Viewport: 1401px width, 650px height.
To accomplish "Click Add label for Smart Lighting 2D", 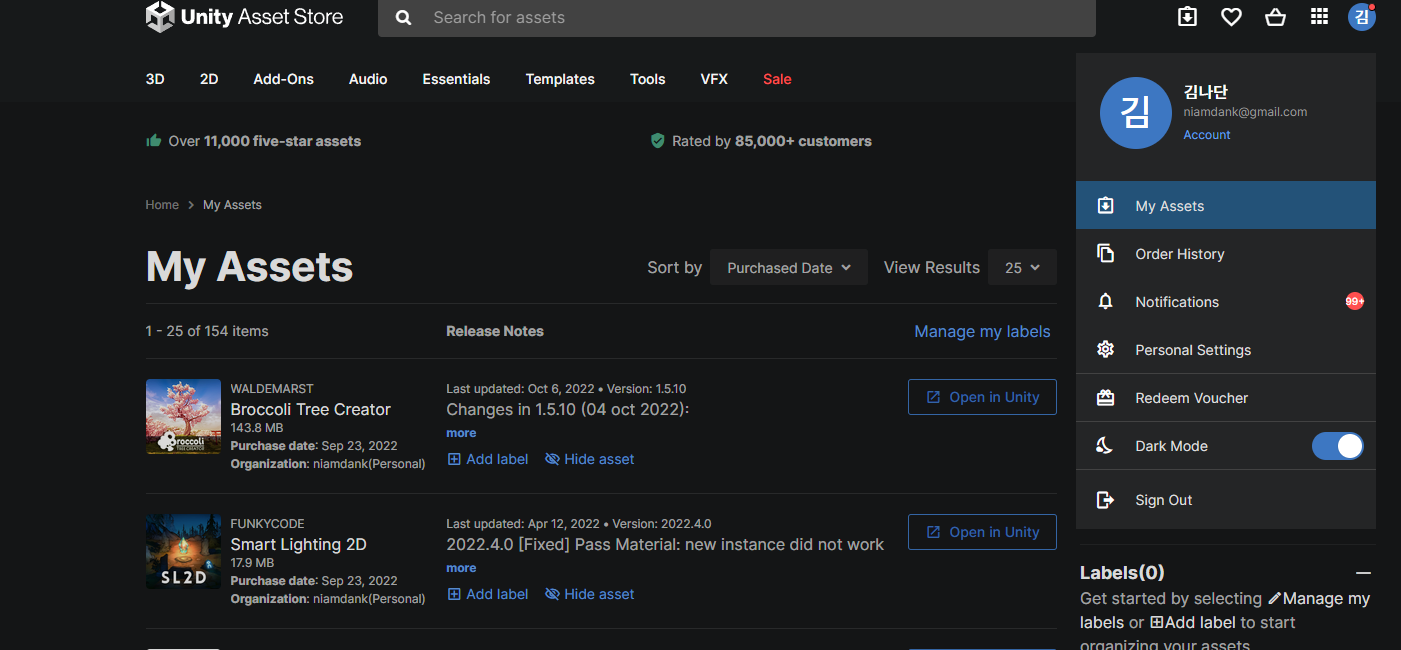I will (x=487, y=594).
